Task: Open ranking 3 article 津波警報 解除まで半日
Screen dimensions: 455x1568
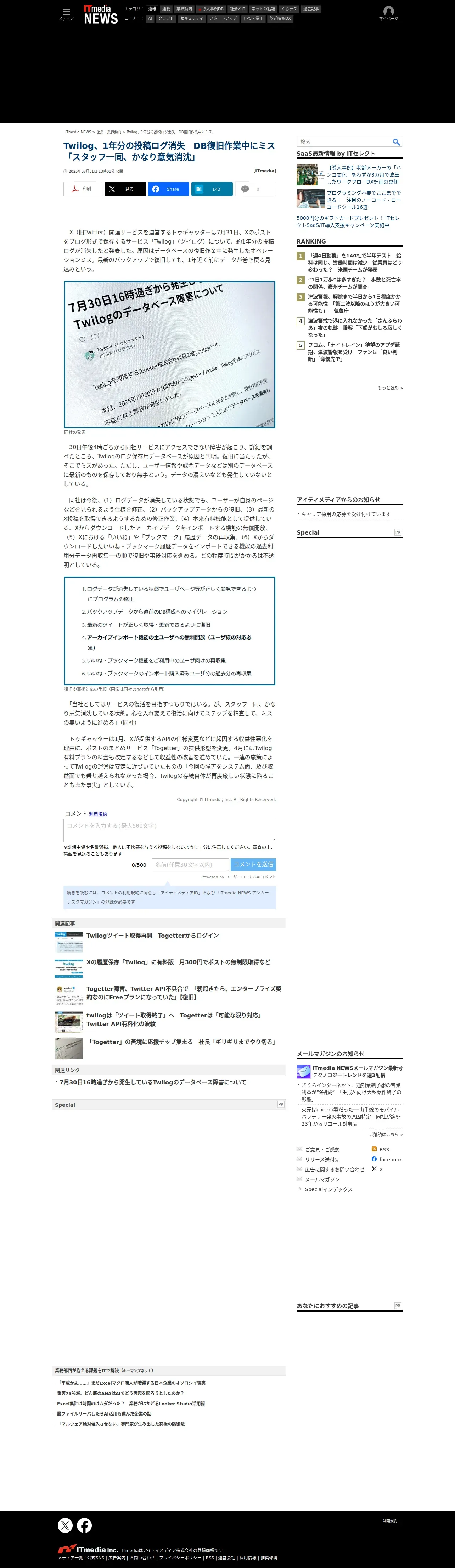Action: tap(355, 304)
